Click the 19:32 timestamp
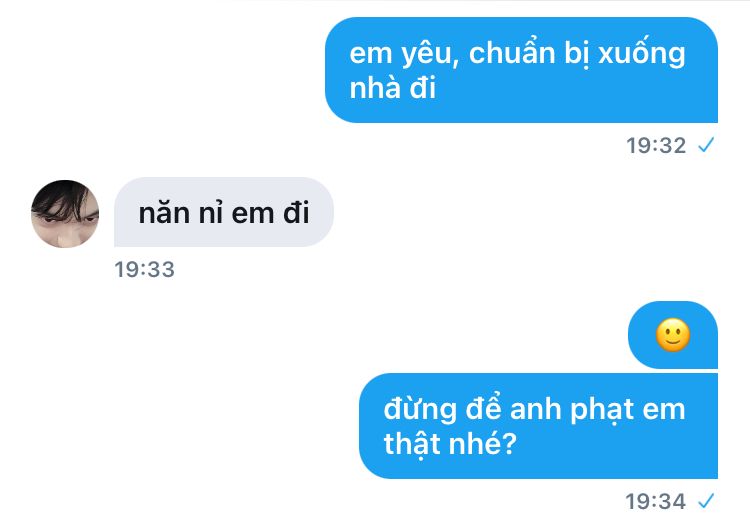The image size is (750, 520). (x=656, y=145)
